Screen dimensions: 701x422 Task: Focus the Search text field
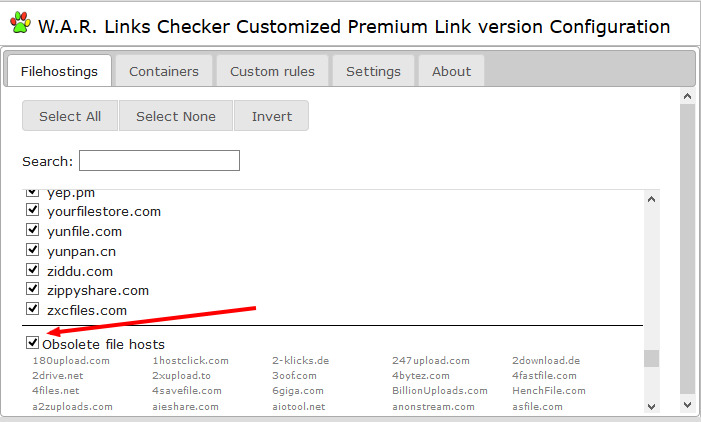(x=159, y=161)
